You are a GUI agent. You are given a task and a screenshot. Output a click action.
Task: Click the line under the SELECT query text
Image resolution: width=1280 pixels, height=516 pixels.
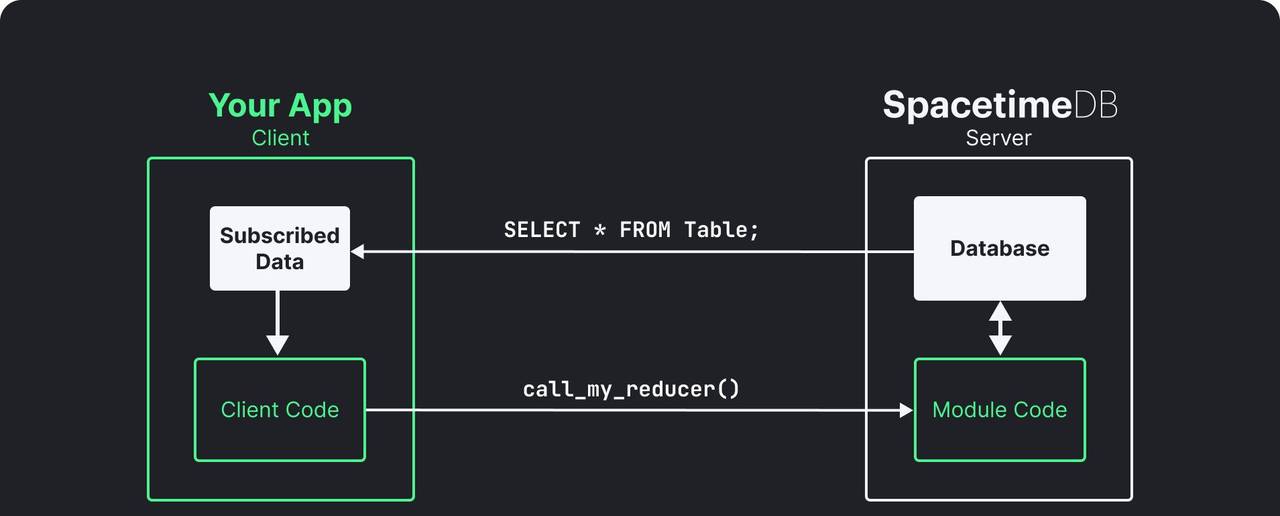point(632,252)
